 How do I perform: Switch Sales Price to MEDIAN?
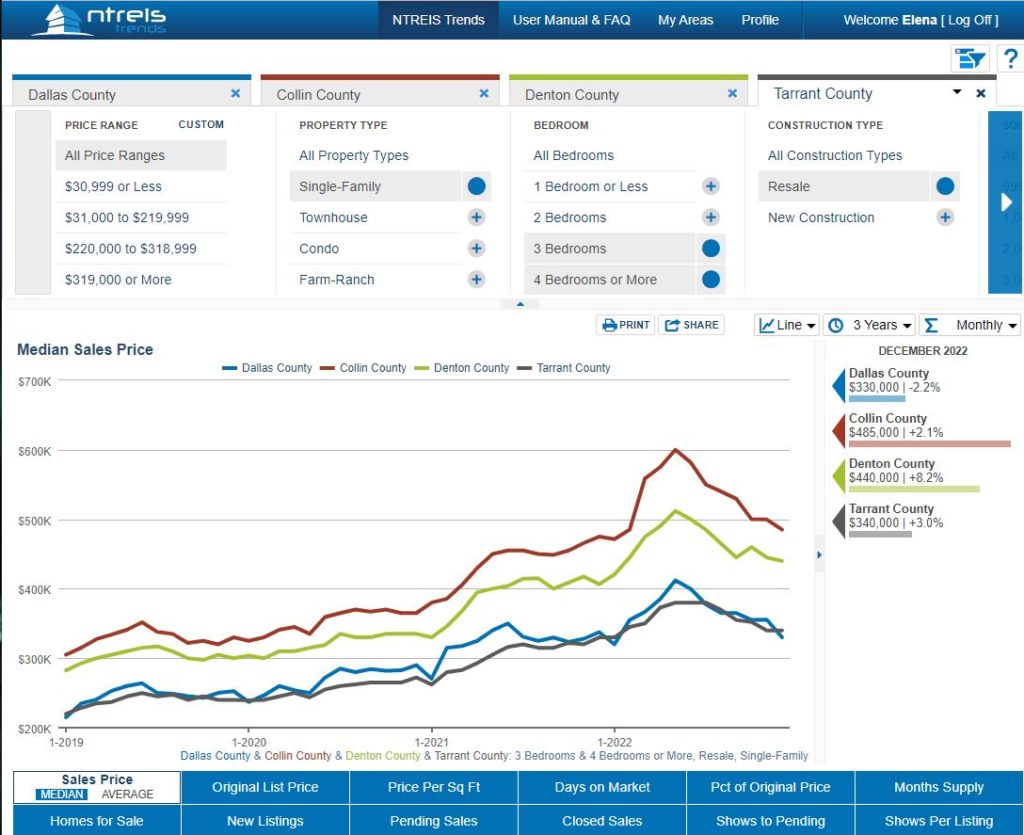pos(62,794)
